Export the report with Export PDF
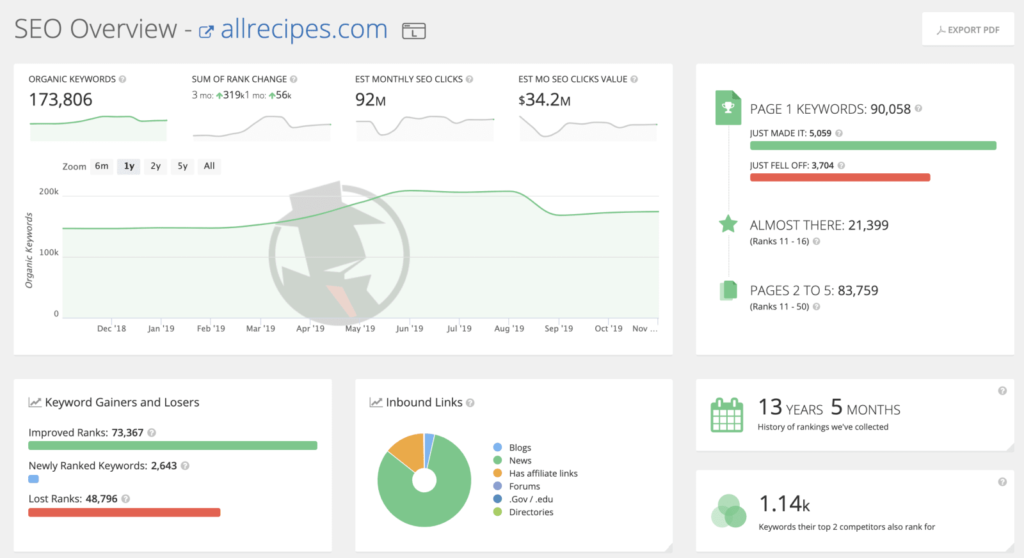 [x=968, y=29]
